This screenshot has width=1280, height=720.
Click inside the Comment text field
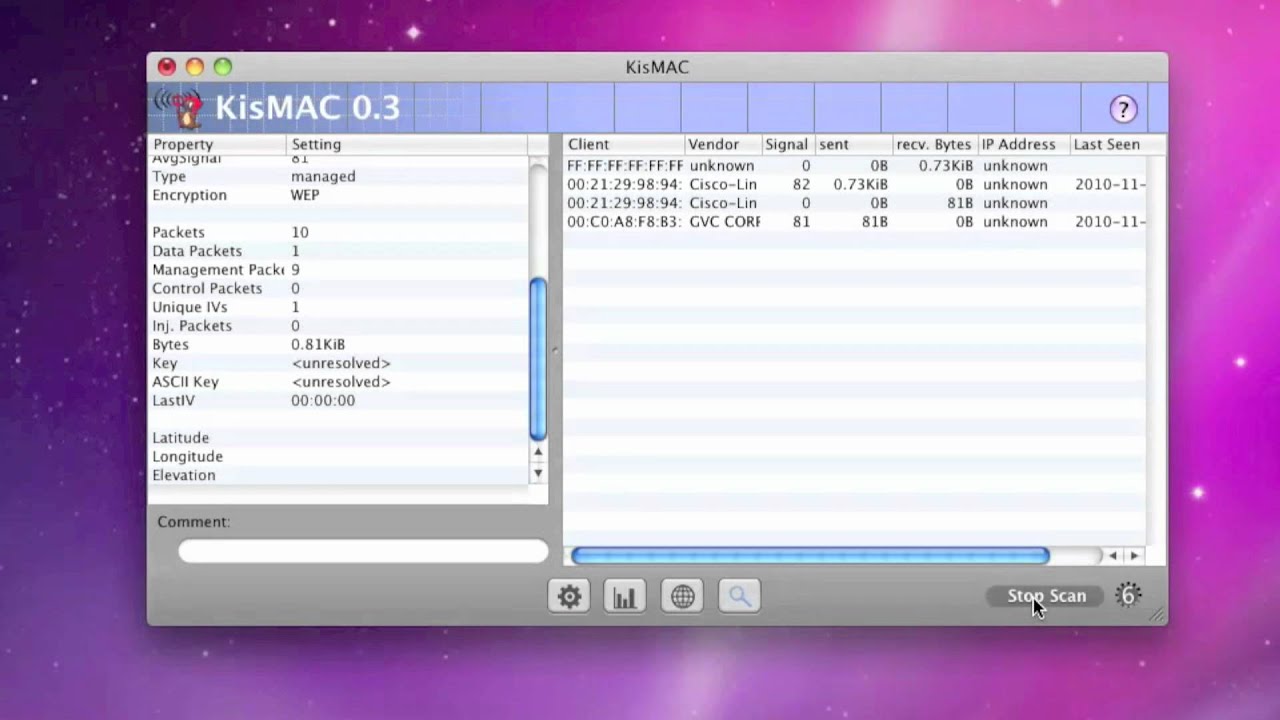point(363,551)
